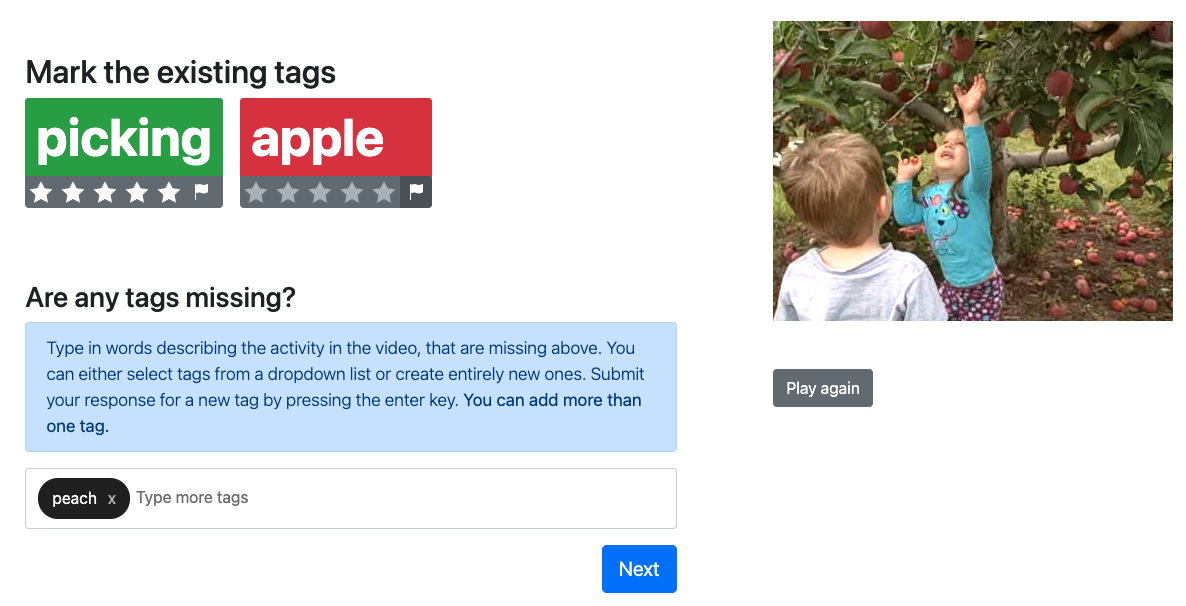The image size is (1186, 606).
Task: Give the picking tag four stars
Action: click(x=137, y=192)
